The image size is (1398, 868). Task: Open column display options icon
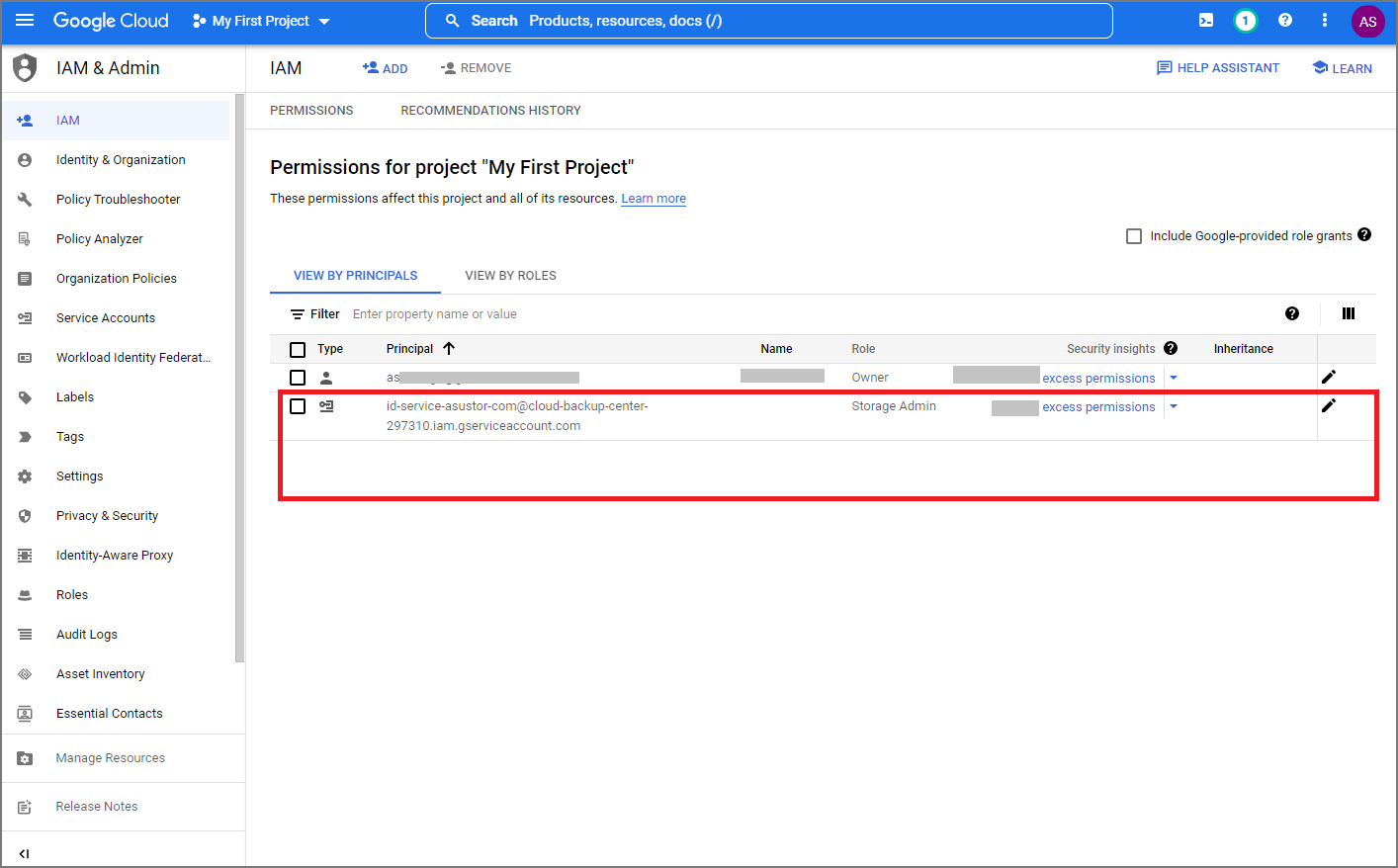click(x=1349, y=313)
